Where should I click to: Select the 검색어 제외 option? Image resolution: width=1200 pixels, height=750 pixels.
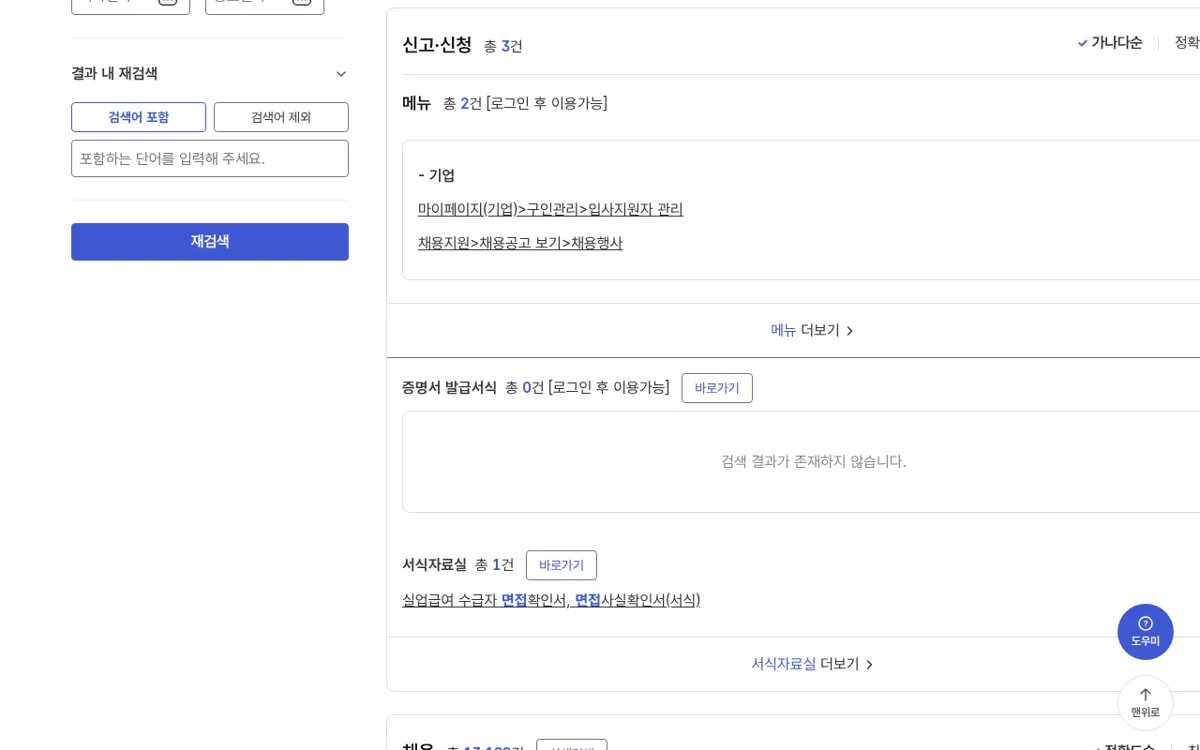pos(281,117)
